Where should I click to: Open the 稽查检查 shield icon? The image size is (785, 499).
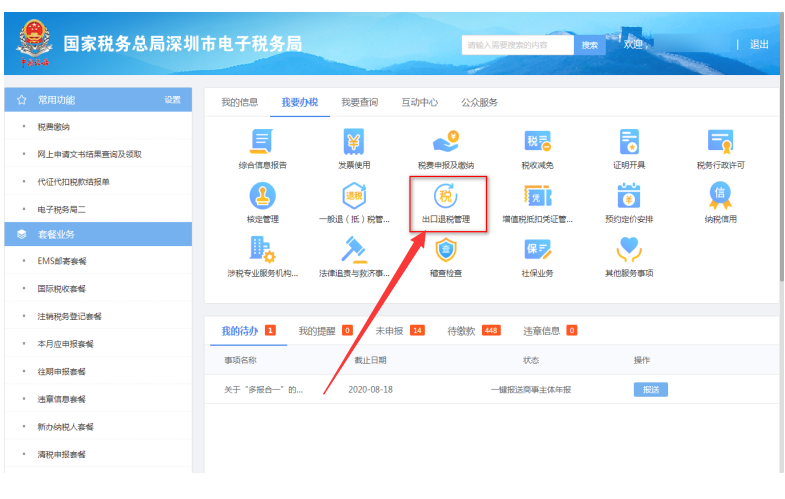click(445, 250)
